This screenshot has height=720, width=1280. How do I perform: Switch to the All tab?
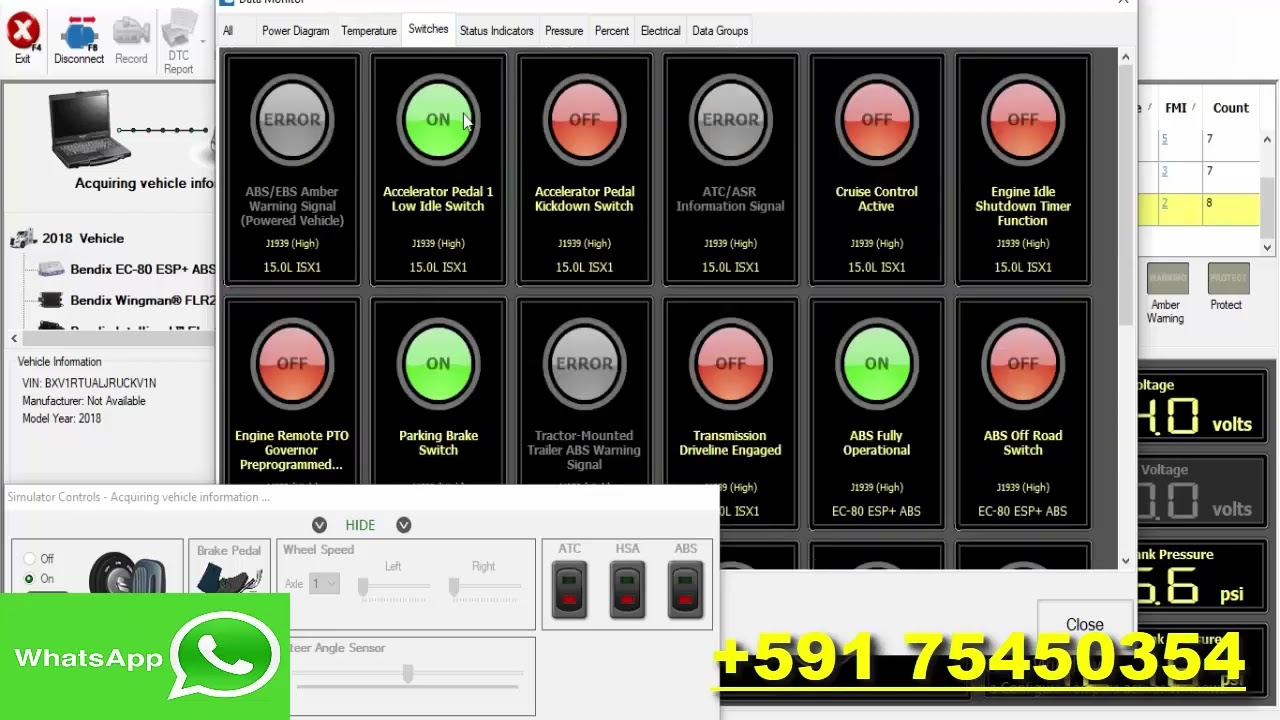228,31
